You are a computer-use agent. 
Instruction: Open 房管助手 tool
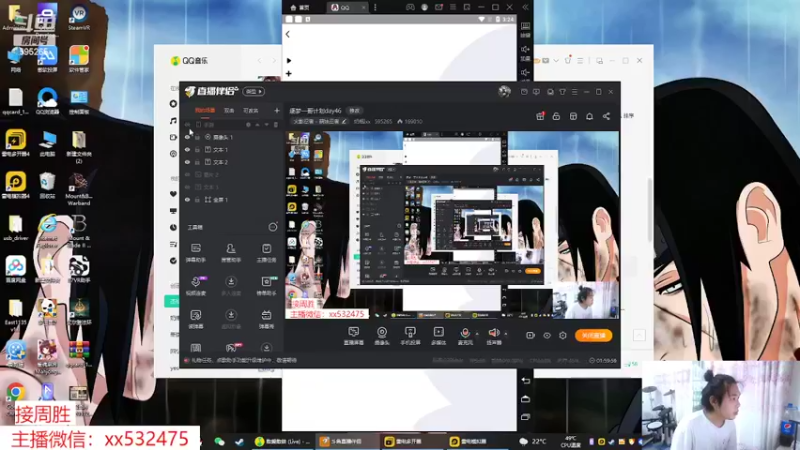click(x=231, y=253)
